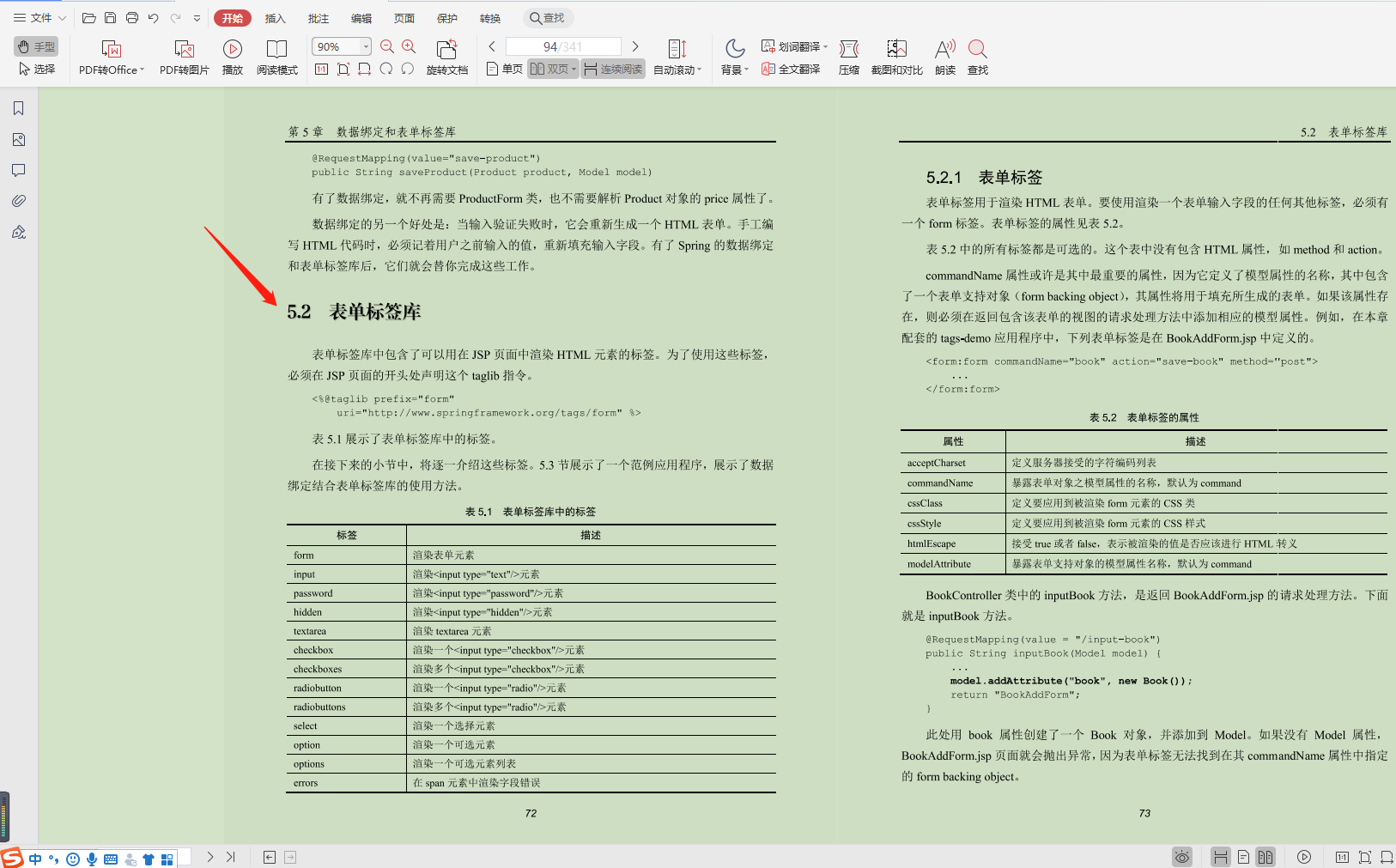1396x868 pixels.
Task: Open the 文件 menu
Action: pyautogui.click(x=39, y=18)
